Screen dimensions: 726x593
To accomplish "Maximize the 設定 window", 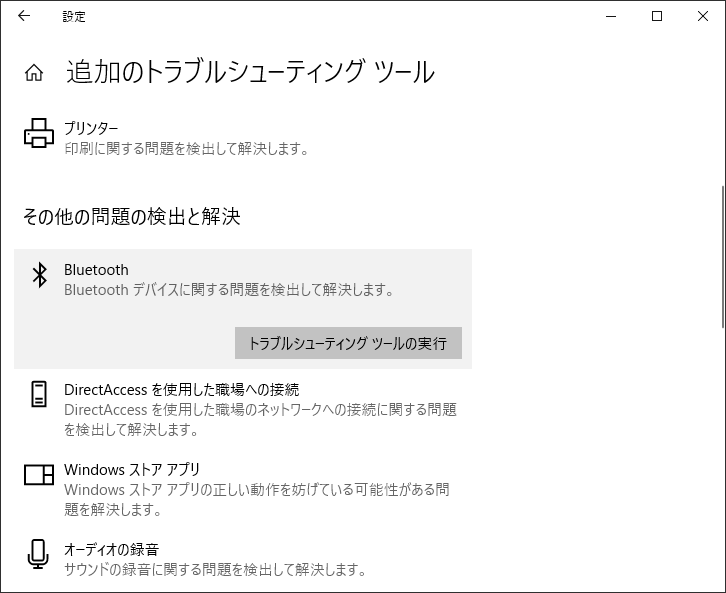I will click(x=657, y=16).
